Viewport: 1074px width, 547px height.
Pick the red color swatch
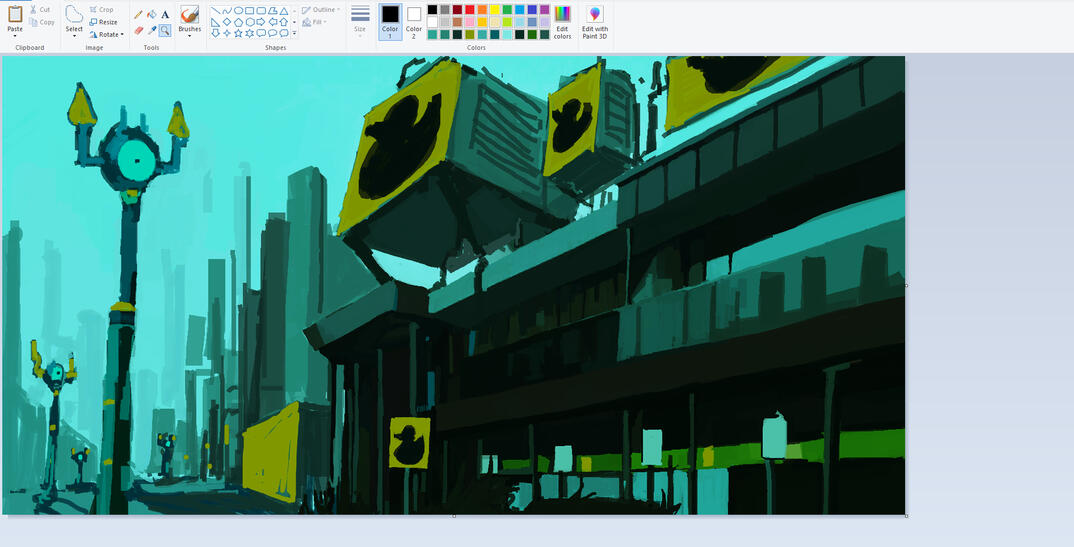point(470,9)
